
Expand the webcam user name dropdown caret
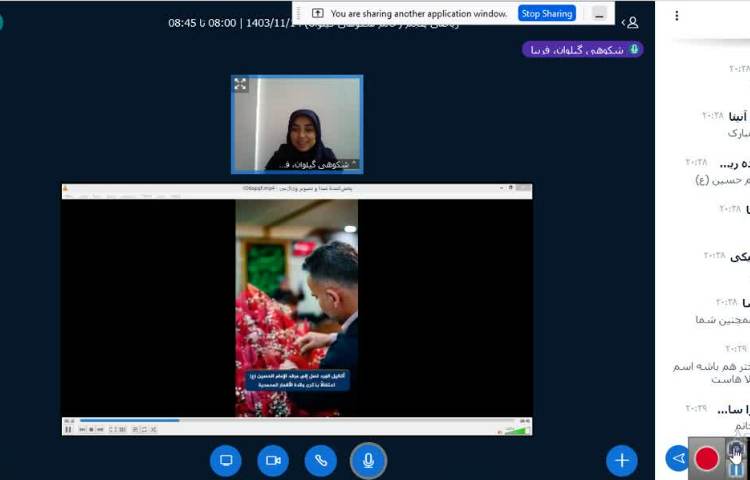point(352,163)
